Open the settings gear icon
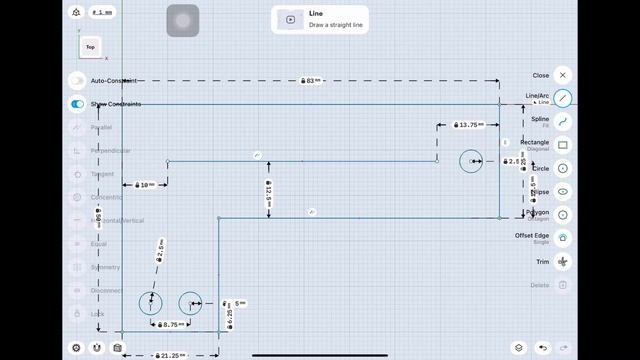640x360 pixels. pyautogui.click(x=76, y=348)
